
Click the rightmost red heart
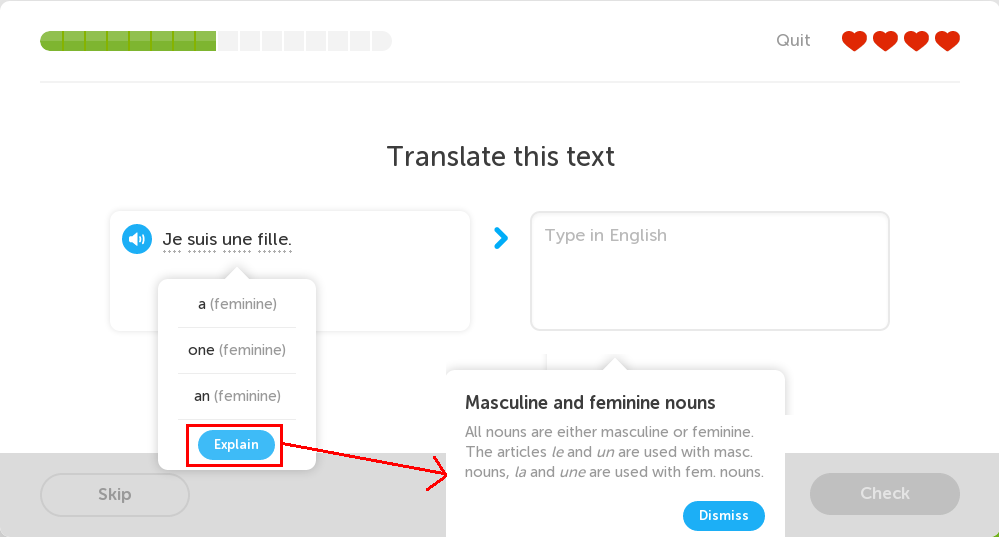(x=947, y=41)
